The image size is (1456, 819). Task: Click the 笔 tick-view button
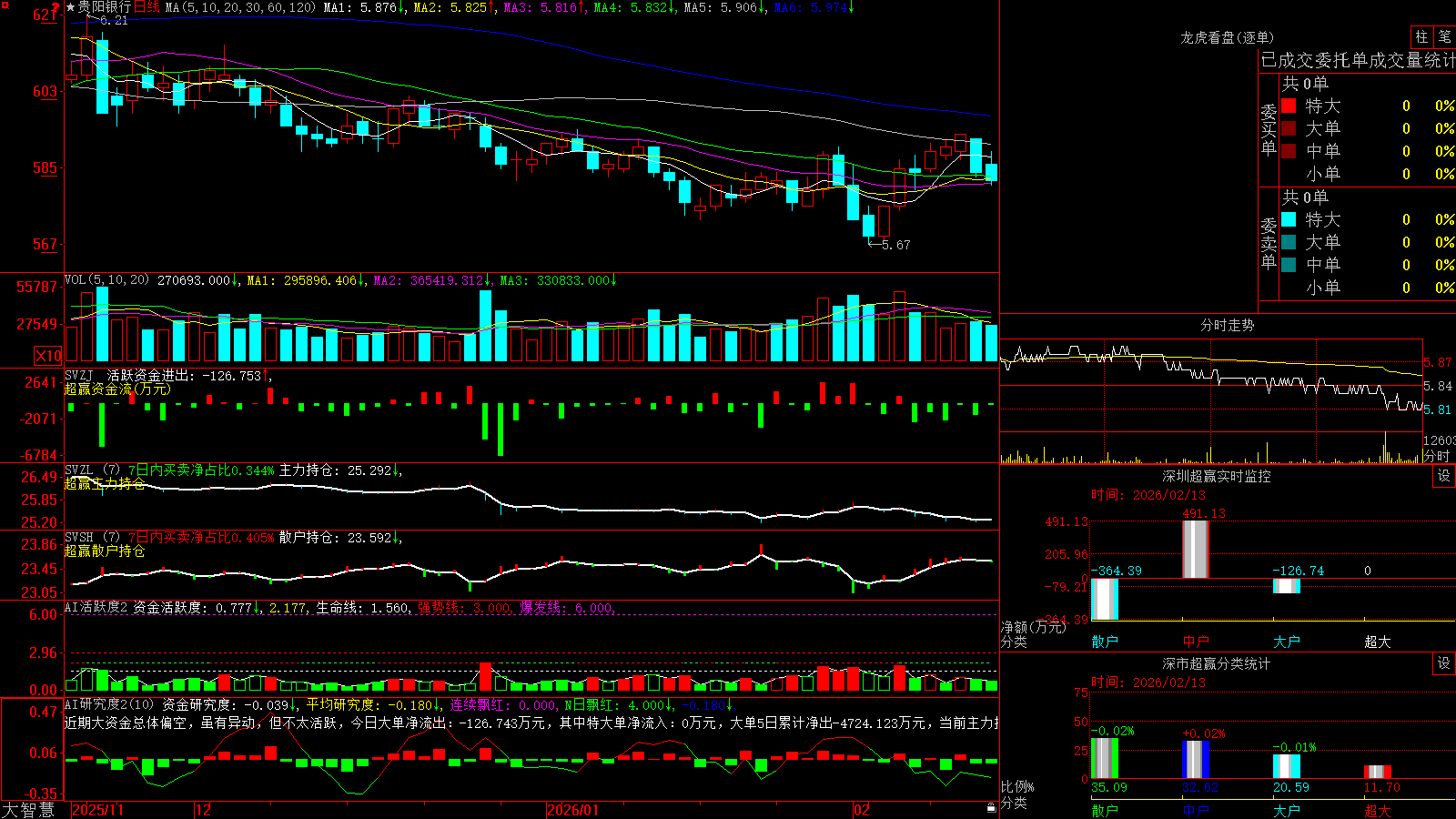click(x=1444, y=37)
